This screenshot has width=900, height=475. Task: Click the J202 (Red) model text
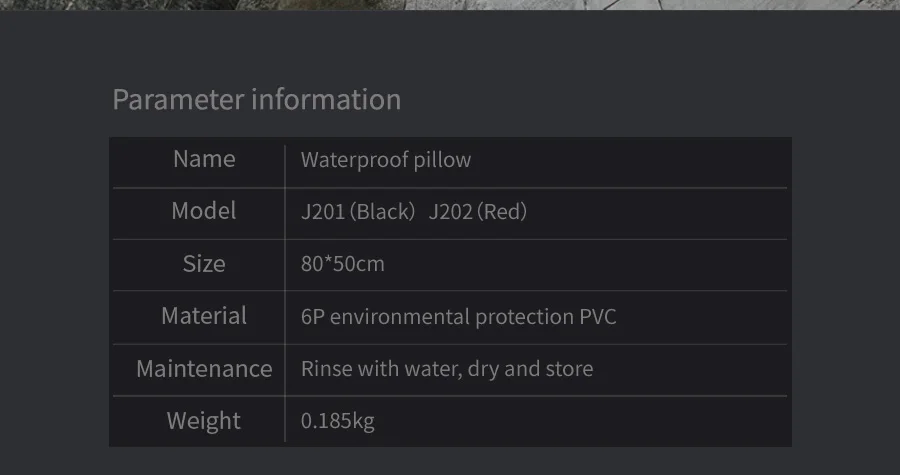tap(478, 212)
